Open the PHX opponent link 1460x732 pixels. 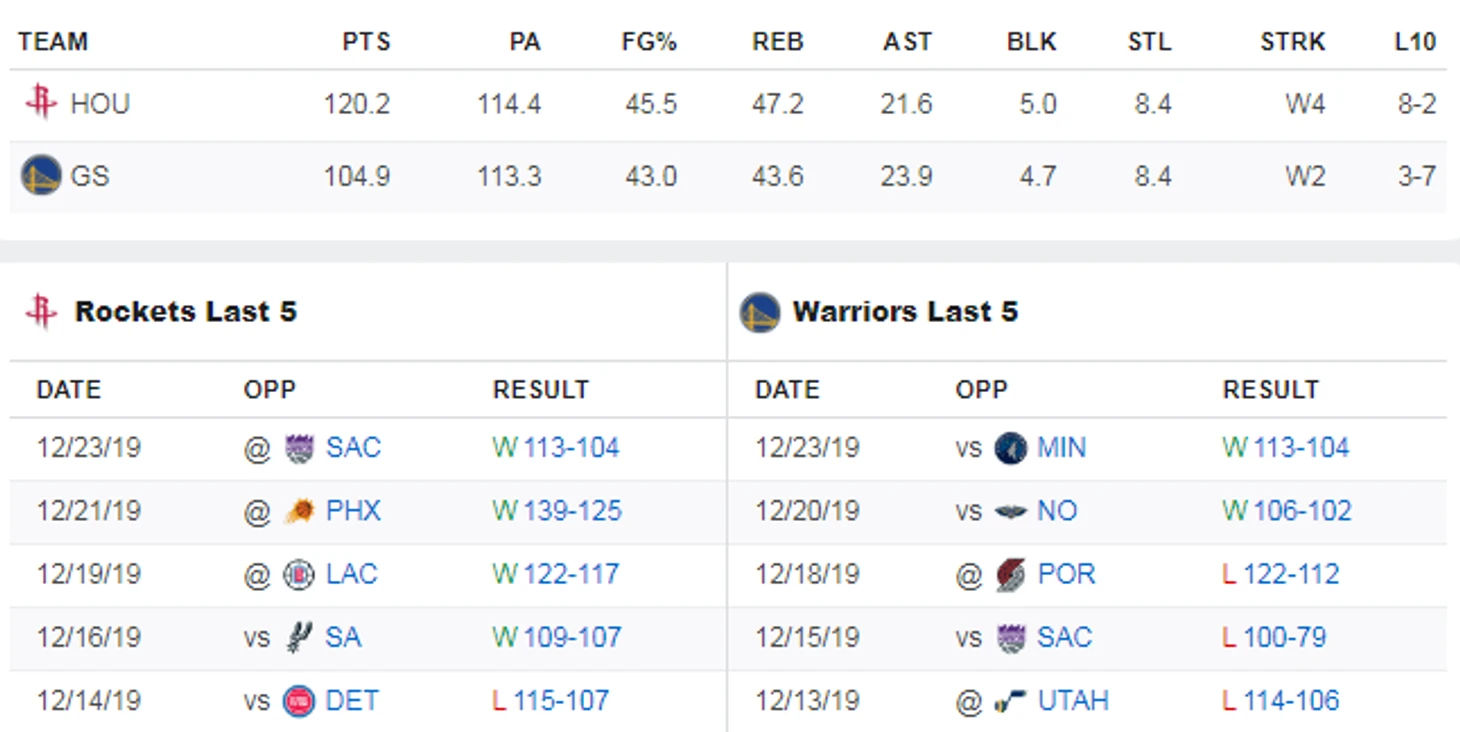click(x=353, y=511)
